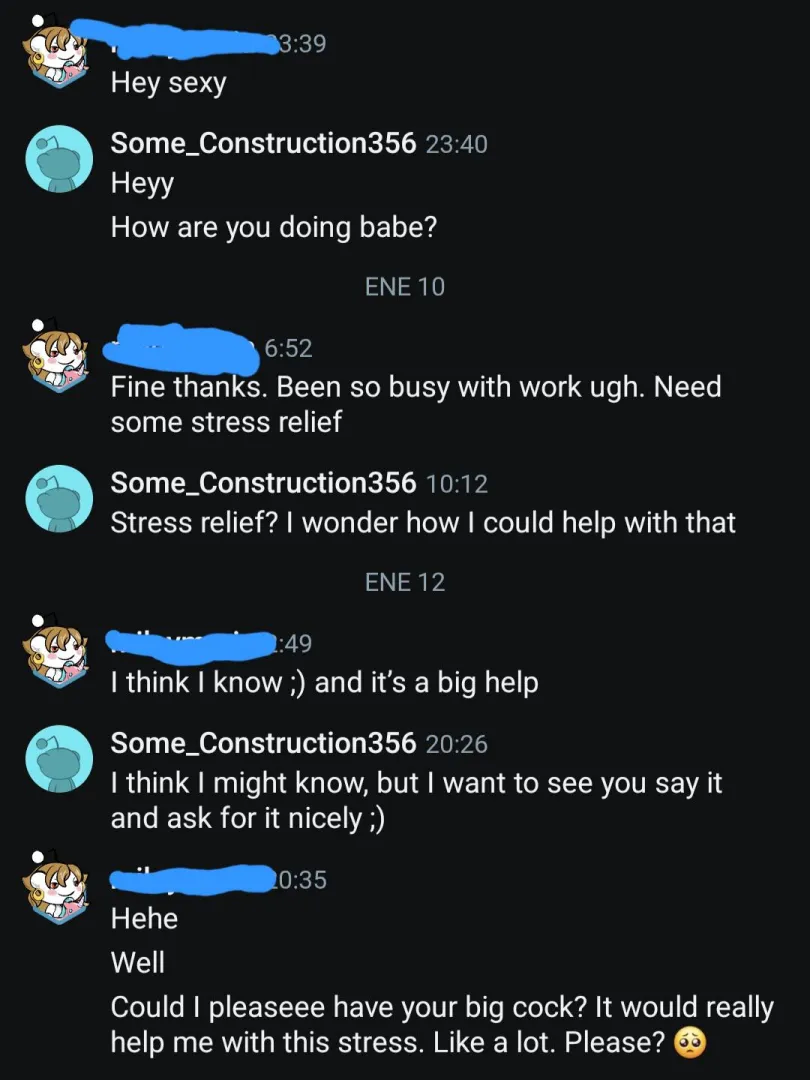Select the 'Hehe' message
Image resolution: width=810 pixels, height=1080 pixels.
(145, 918)
